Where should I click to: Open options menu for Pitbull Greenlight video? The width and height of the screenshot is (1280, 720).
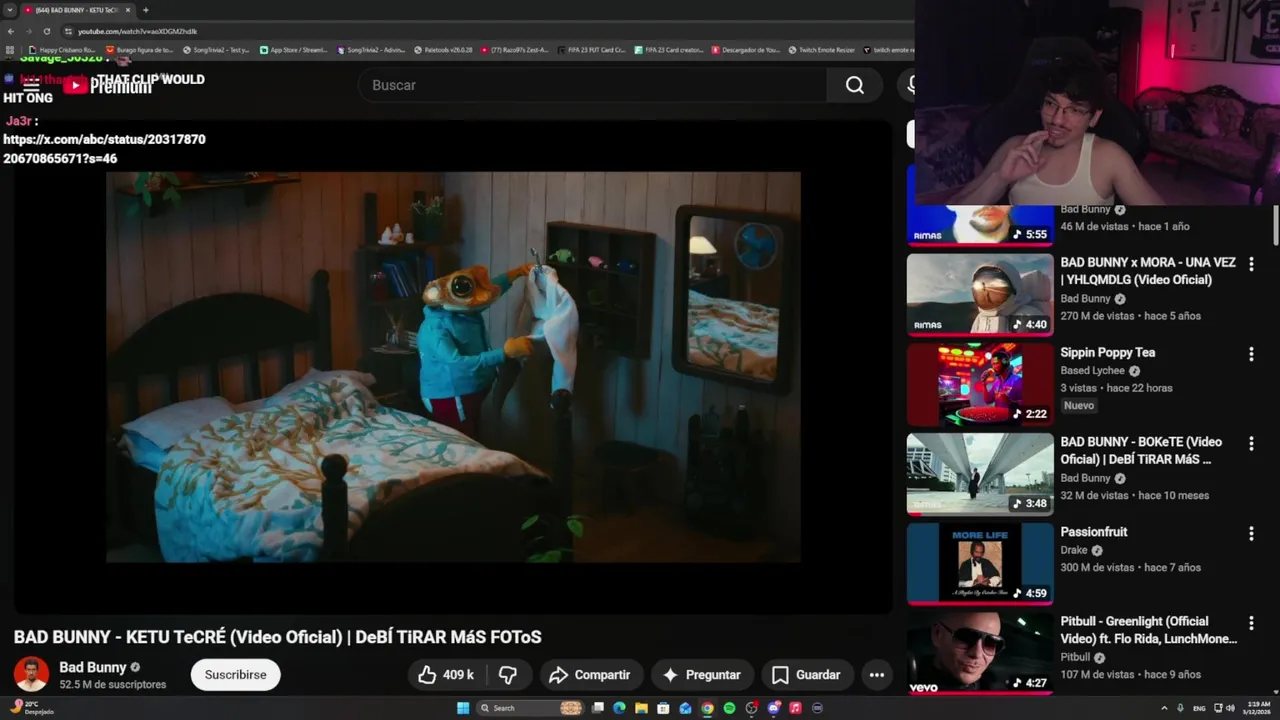click(1251, 624)
